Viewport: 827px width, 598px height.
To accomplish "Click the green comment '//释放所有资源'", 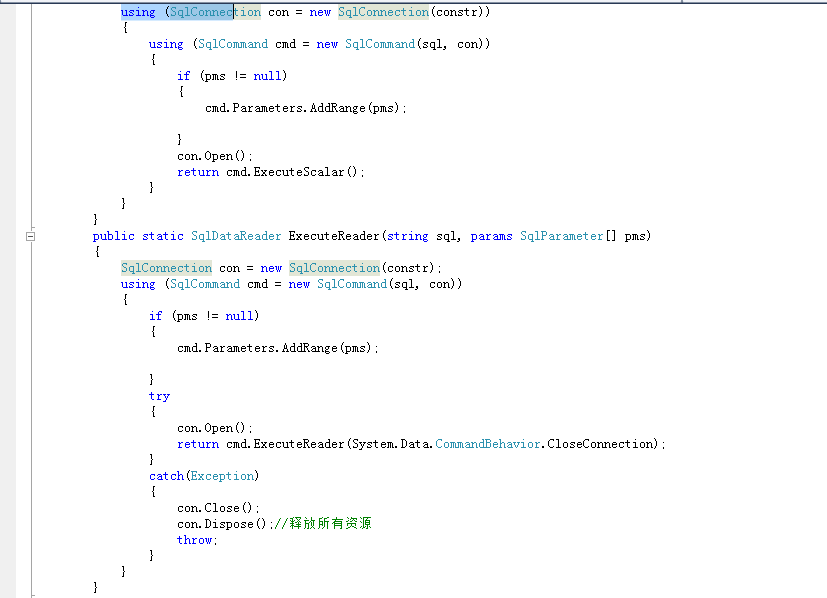I will coord(323,523).
